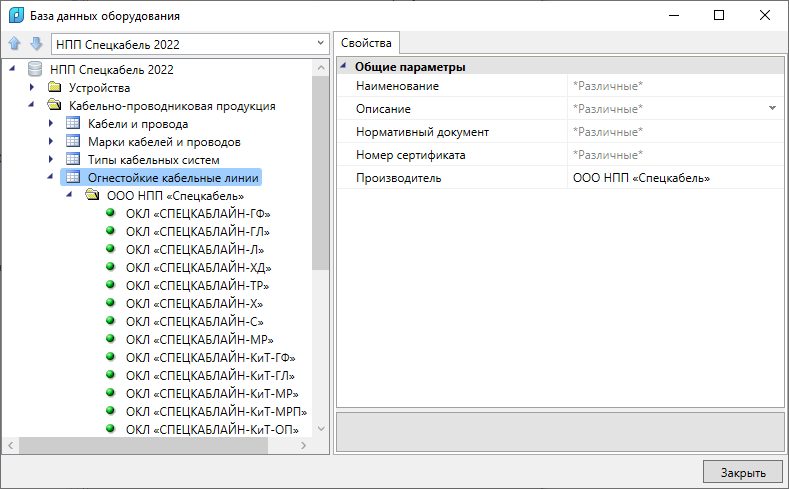Click the open folder icon of Кабельно-проводниковая продукция
This screenshot has height=489, width=789.
[54, 105]
